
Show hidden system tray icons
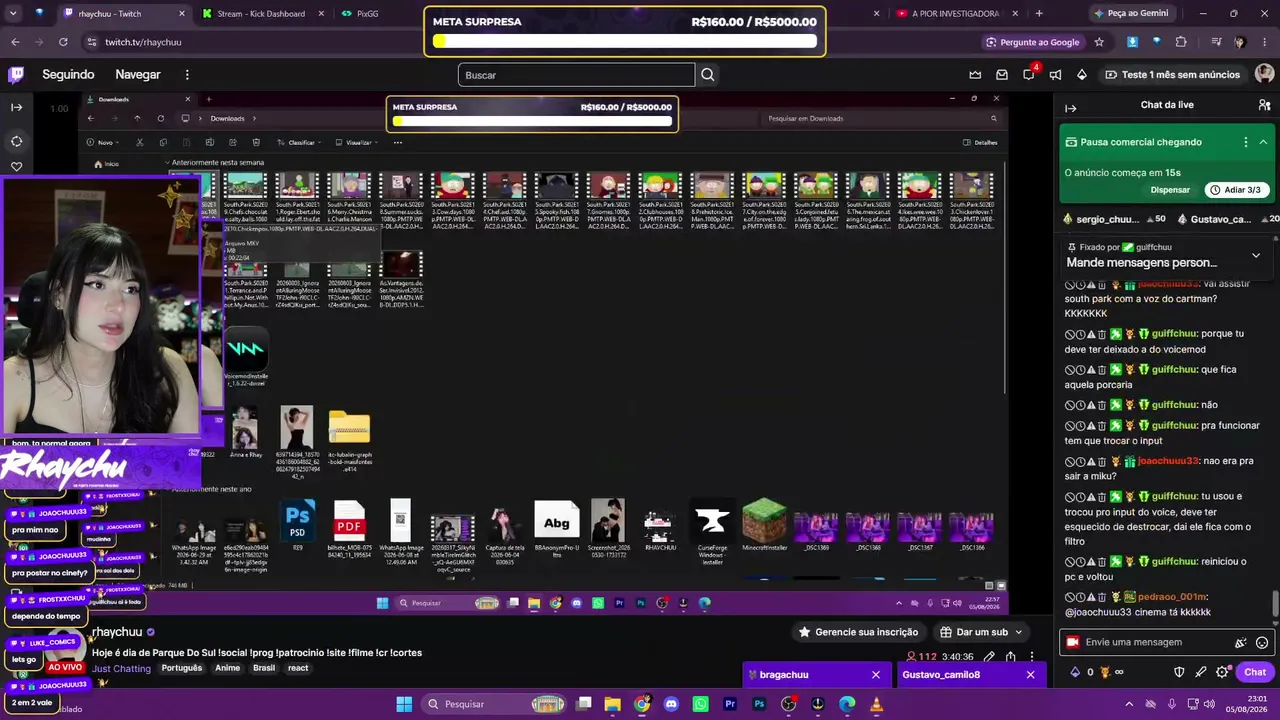(x=1129, y=704)
